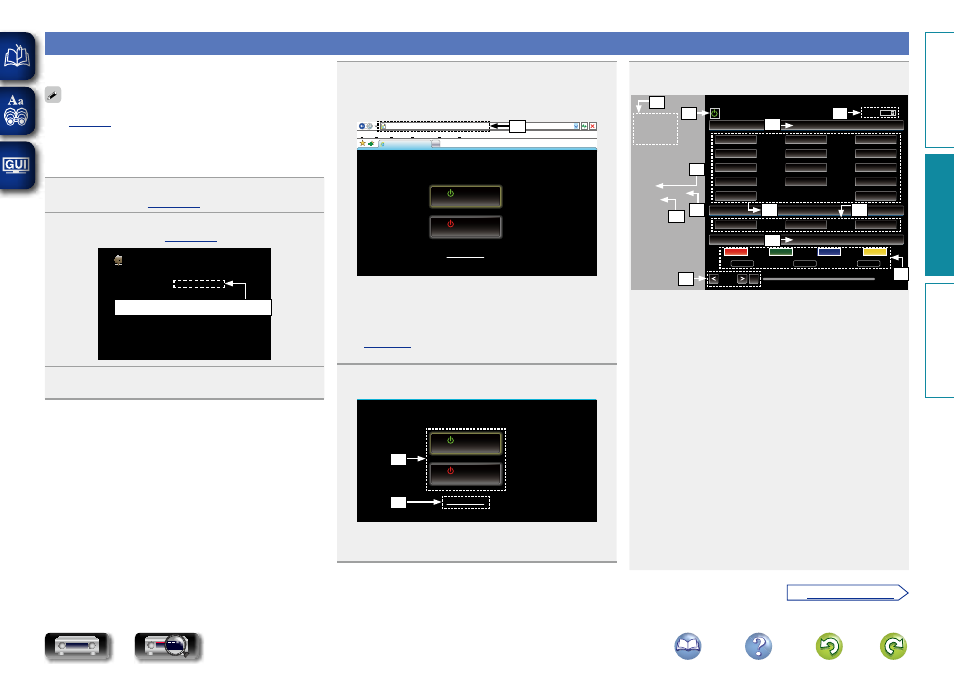The width and height of the screenshot is (954, 674).
Task: Select the active browser page tab
Action: coord(405,144)
